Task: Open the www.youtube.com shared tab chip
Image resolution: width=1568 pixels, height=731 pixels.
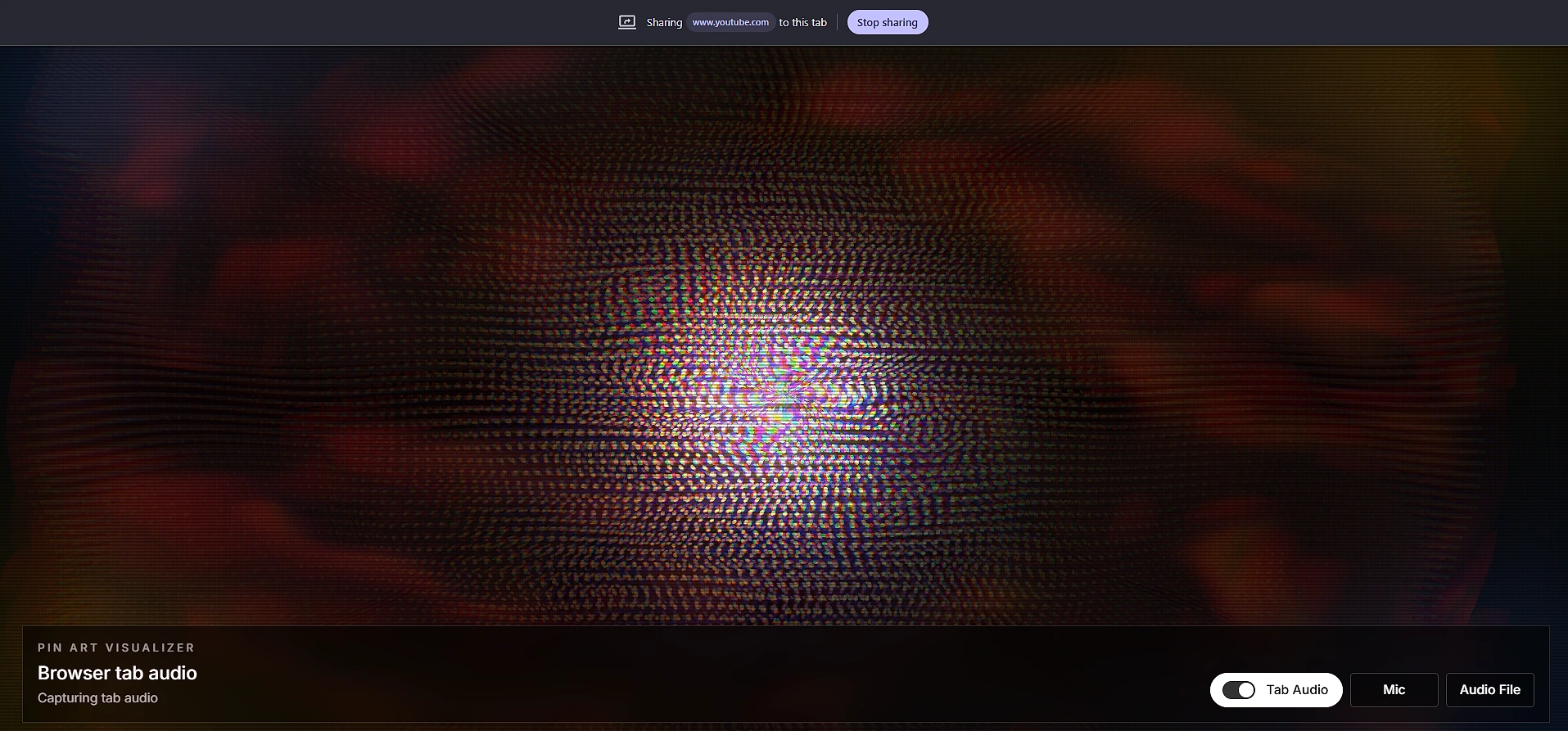Action: [730, 22]
